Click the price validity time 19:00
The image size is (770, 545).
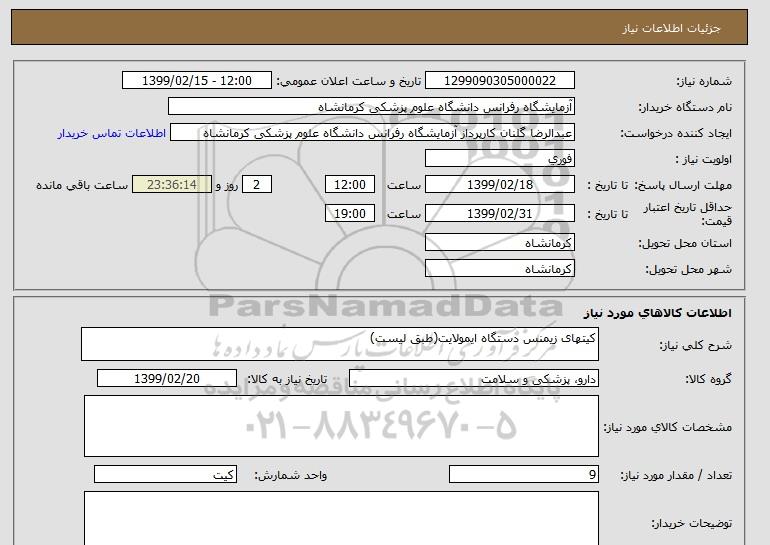click(350, 213)
